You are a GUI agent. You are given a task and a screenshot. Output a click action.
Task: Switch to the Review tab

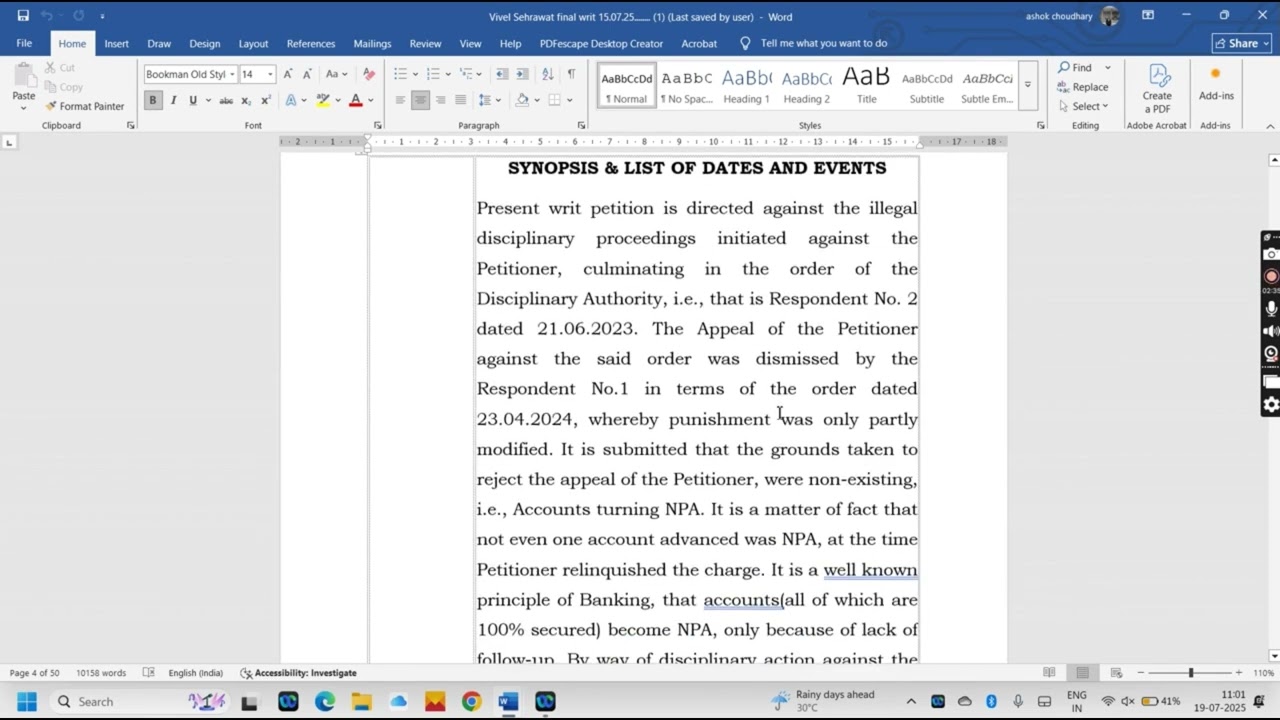click(x=425, y=43)
